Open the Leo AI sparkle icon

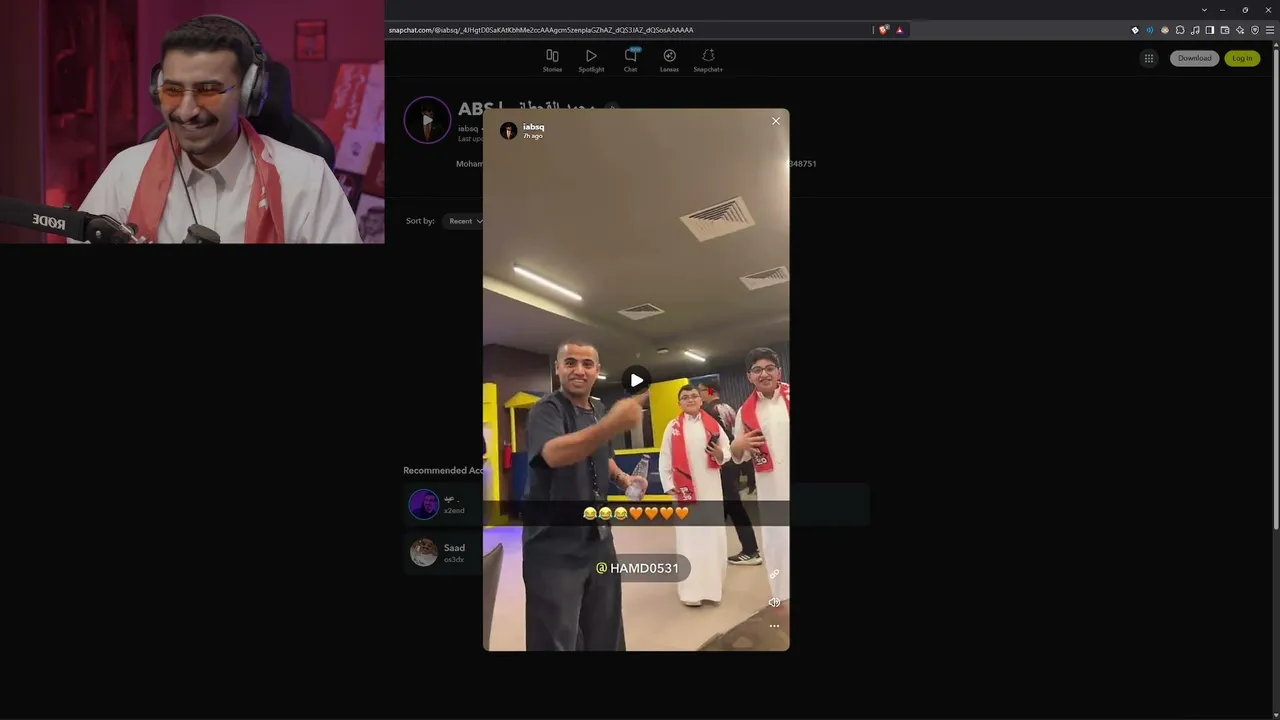pos(1240,30)
